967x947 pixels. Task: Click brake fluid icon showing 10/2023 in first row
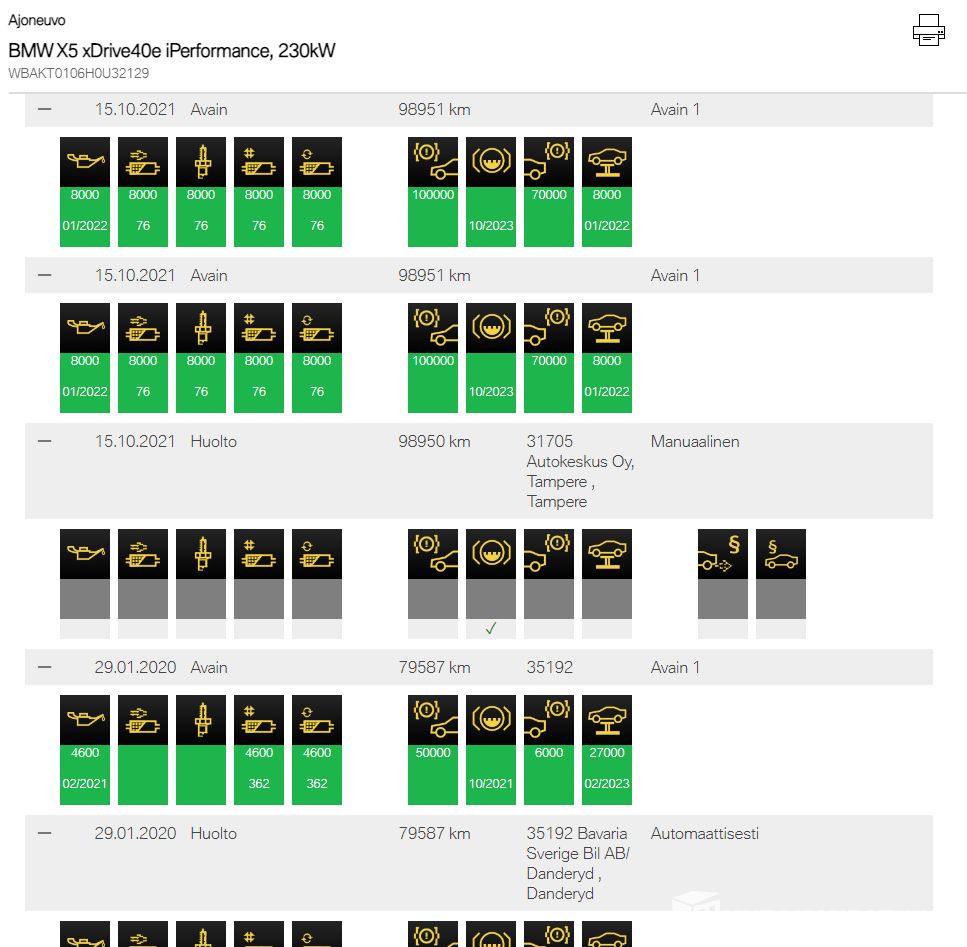491,162
